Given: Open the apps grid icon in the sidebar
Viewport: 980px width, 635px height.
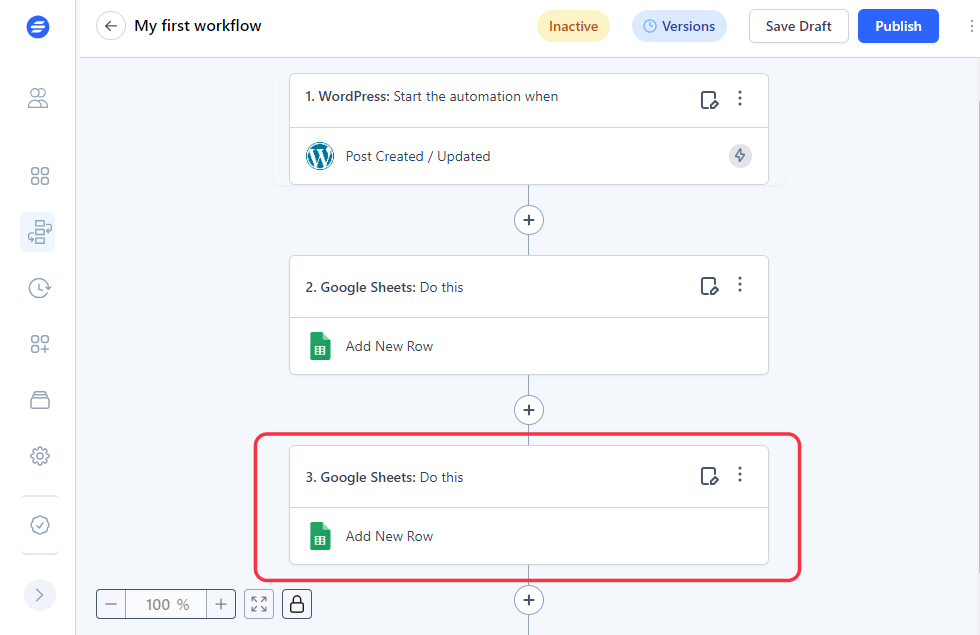Looking at the screenshot, I should click(x=40, y=176).
